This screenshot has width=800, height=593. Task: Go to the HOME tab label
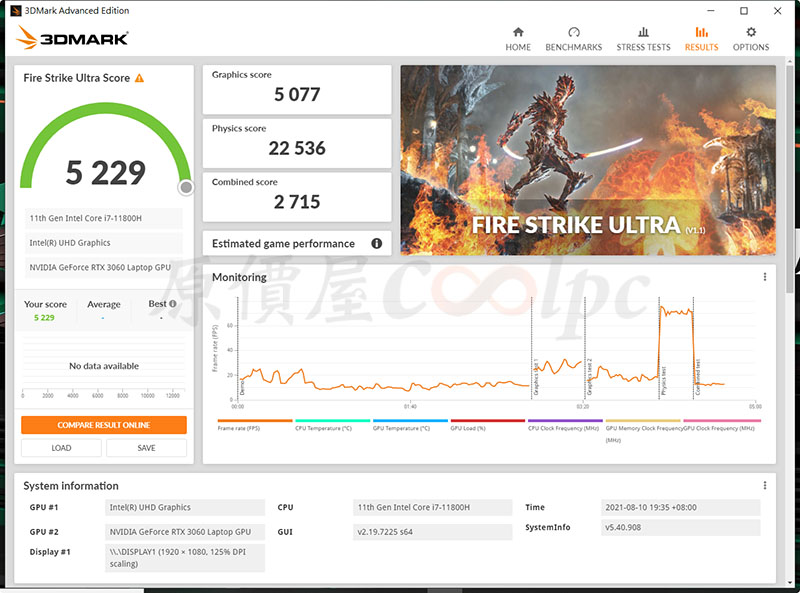tap(518, 47)
